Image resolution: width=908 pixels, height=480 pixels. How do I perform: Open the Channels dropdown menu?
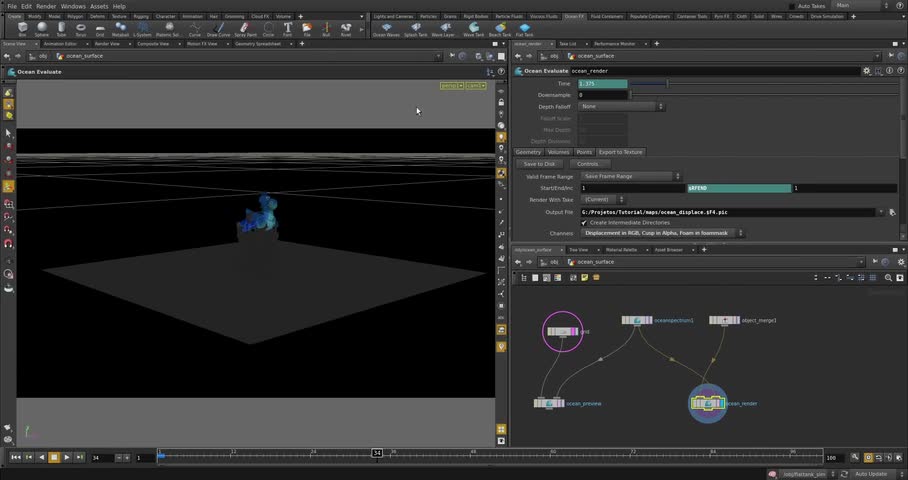coord(660,233)
